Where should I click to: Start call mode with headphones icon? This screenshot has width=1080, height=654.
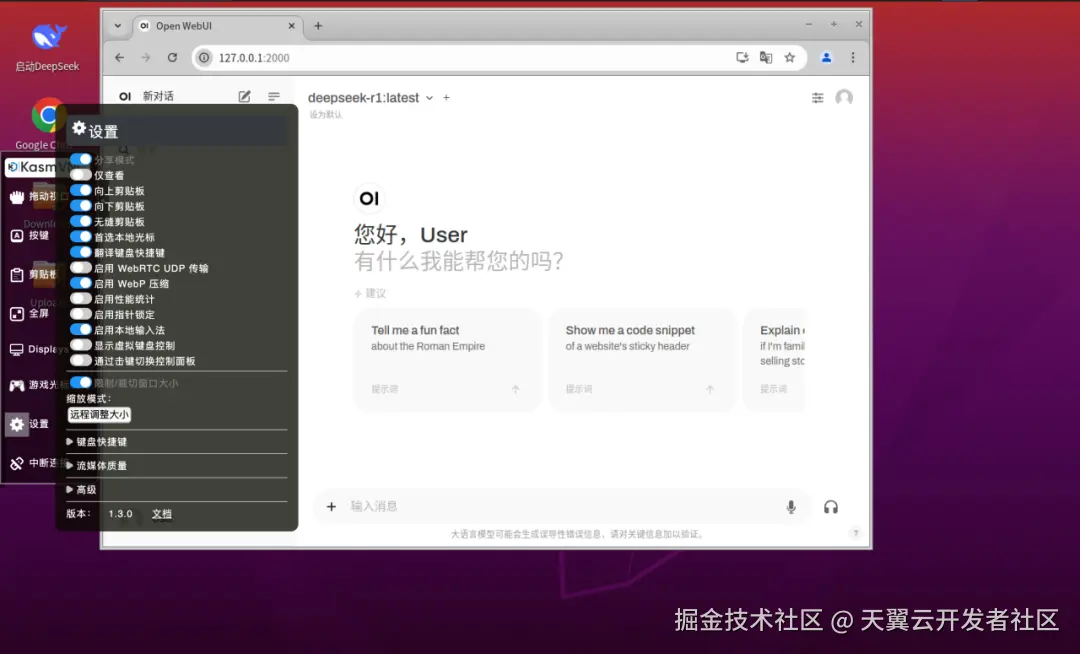point(831,507)
